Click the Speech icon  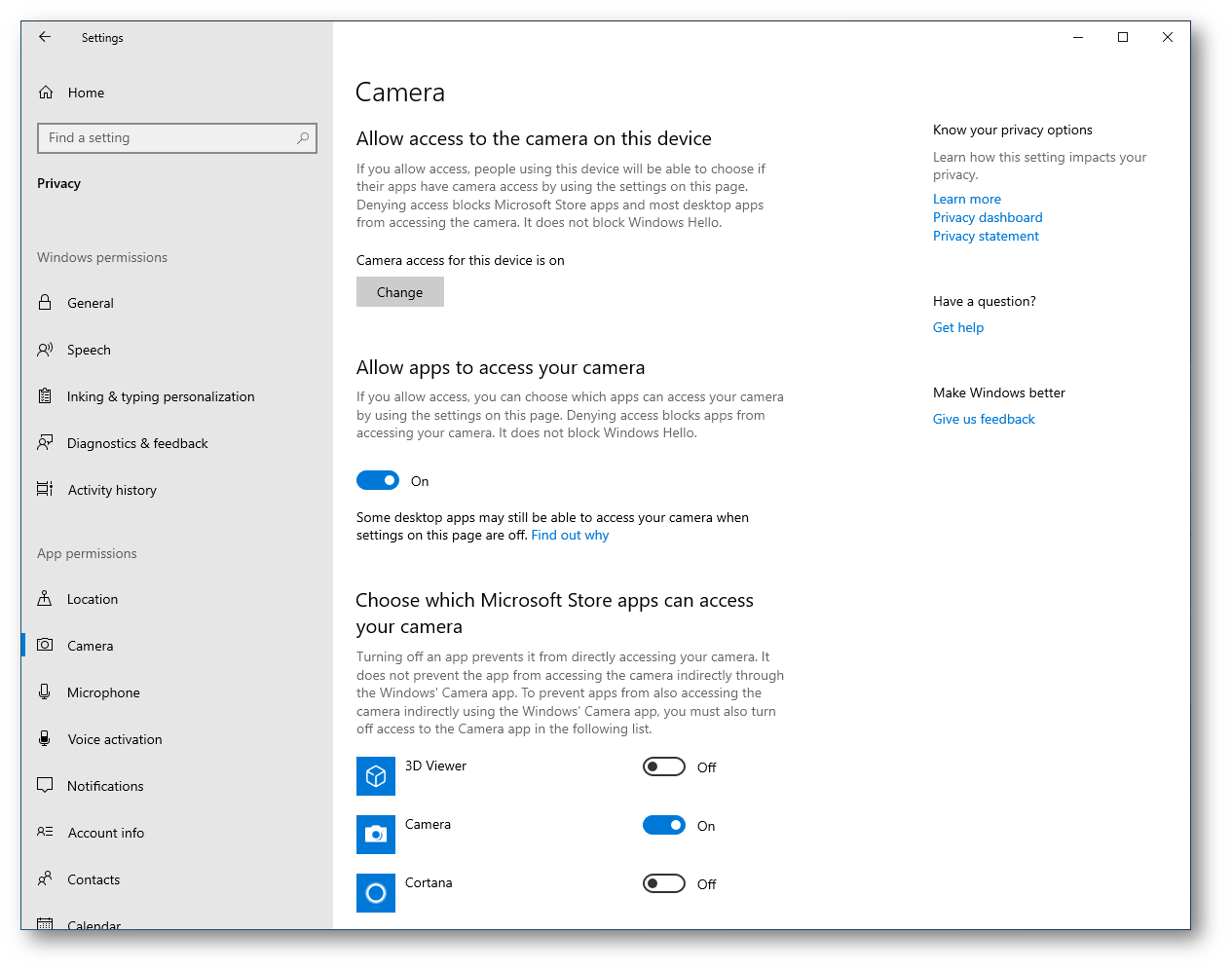point(45,349)
